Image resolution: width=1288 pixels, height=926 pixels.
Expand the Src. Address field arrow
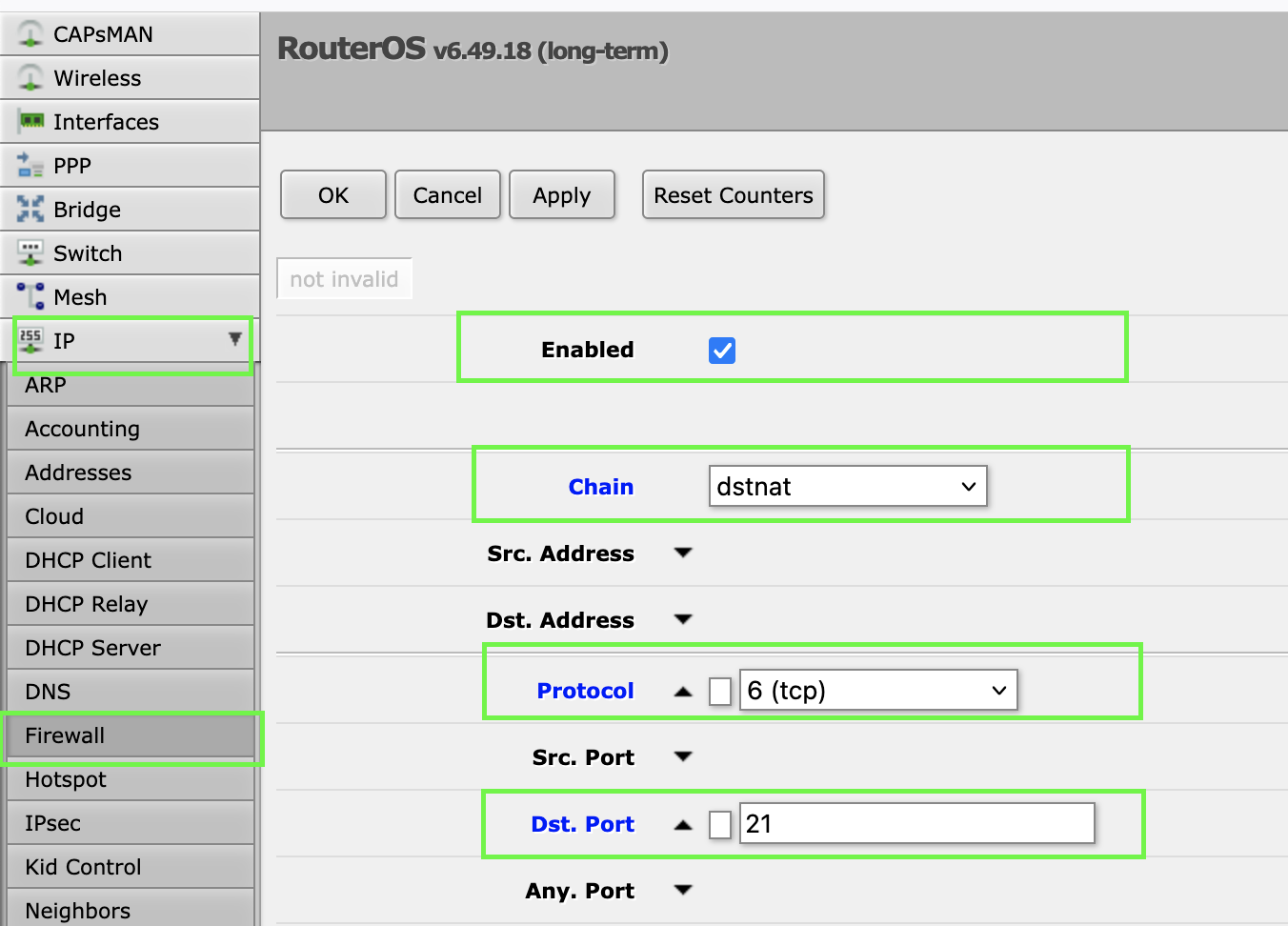coord(683,553)
